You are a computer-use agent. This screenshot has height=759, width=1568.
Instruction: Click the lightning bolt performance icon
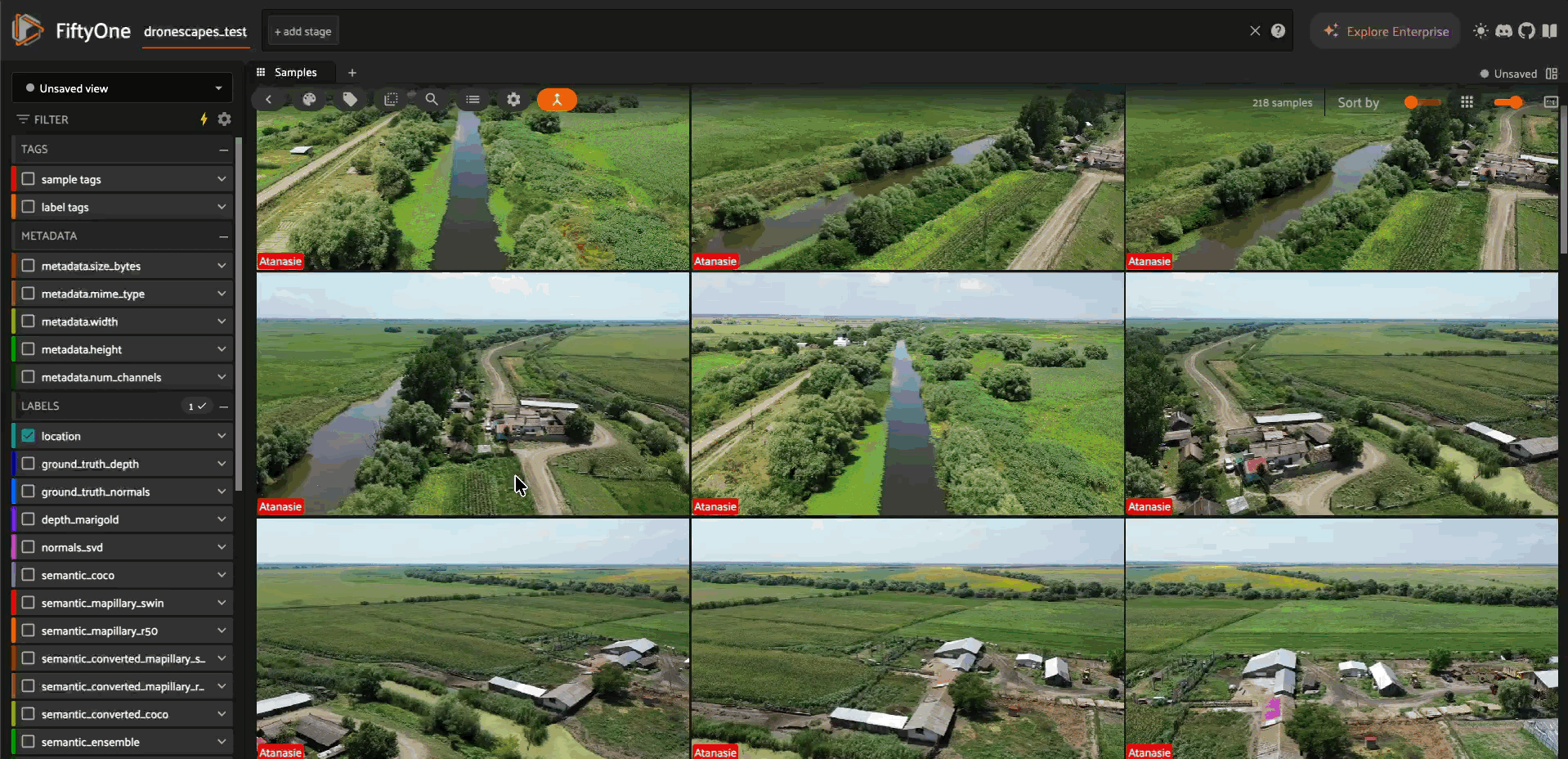204,119
